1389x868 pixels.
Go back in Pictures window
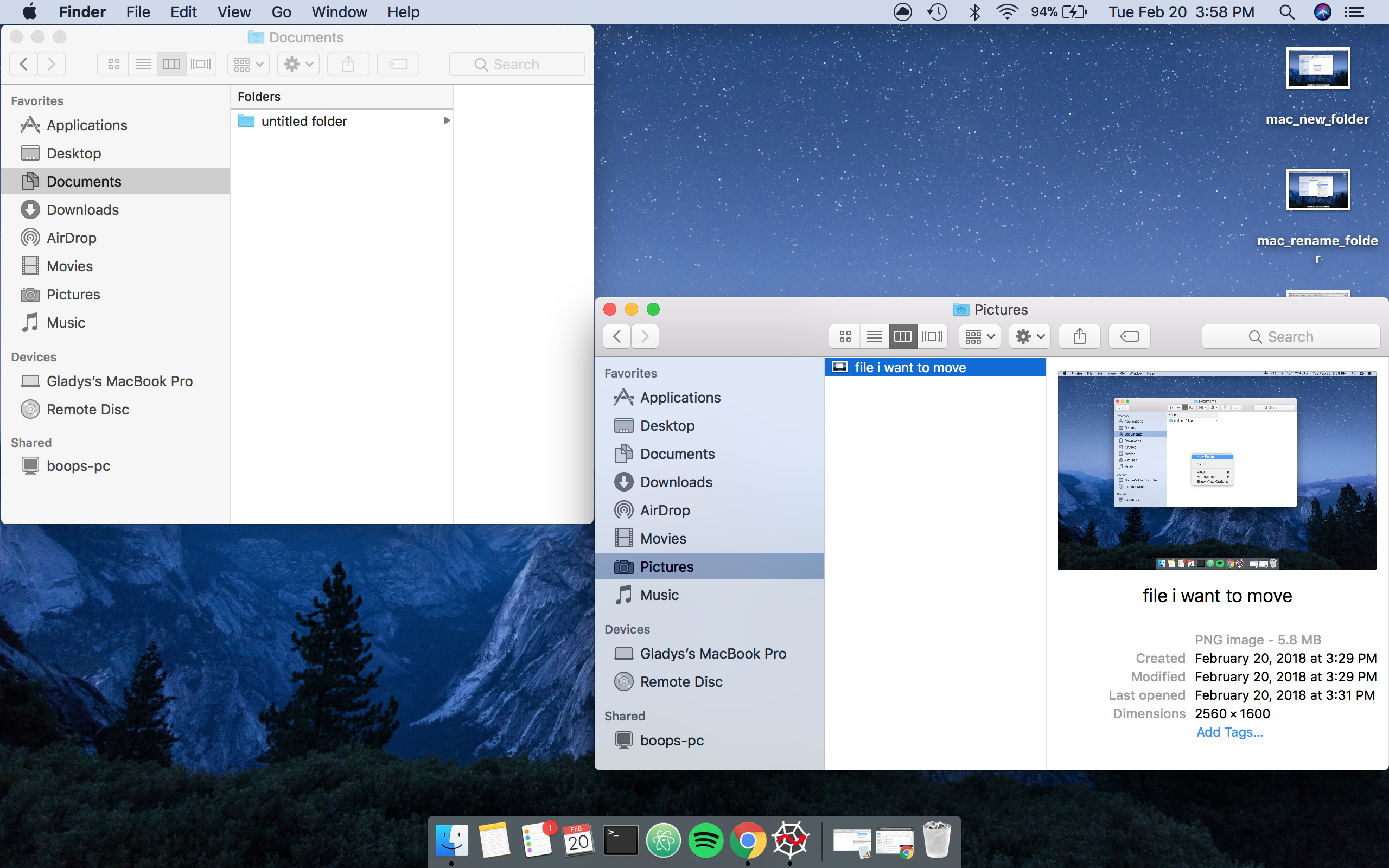click(x=617, y=336)
